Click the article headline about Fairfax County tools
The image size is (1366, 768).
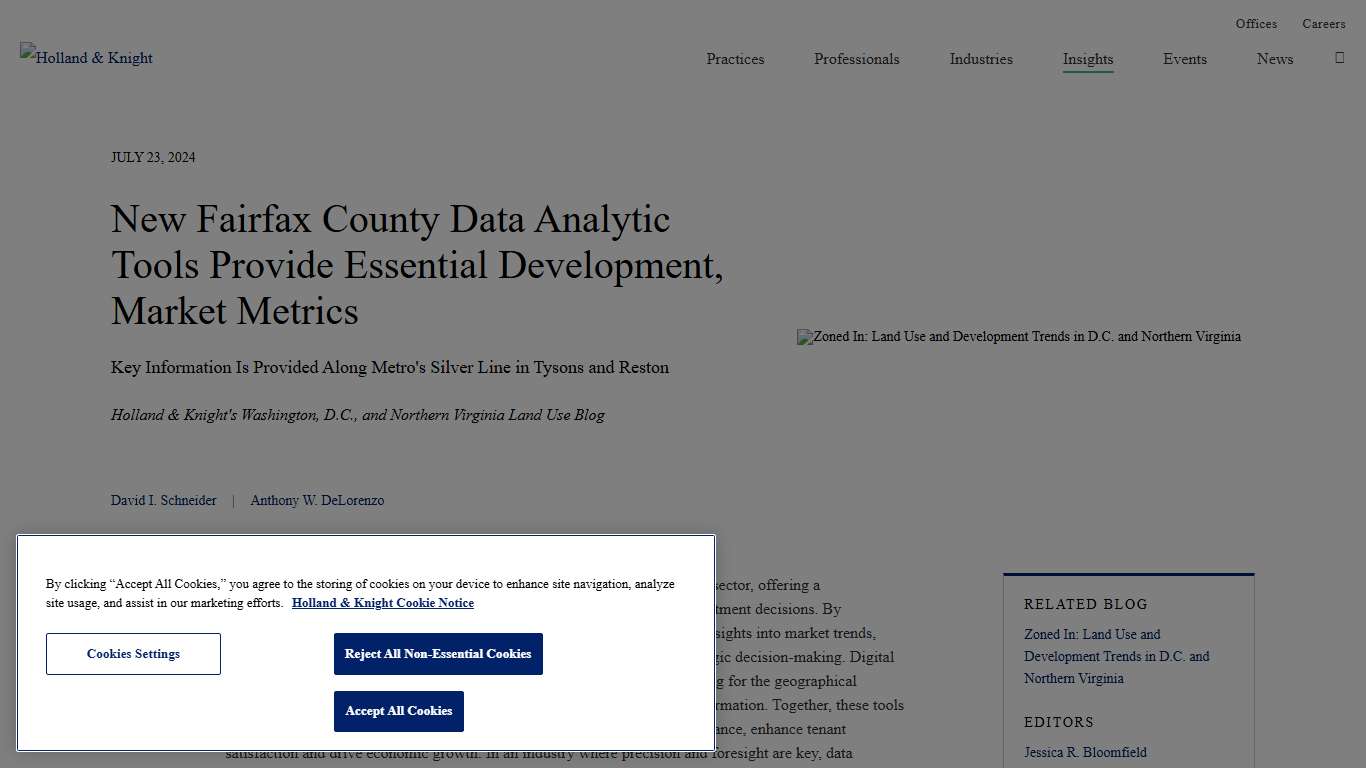(417, 265)
